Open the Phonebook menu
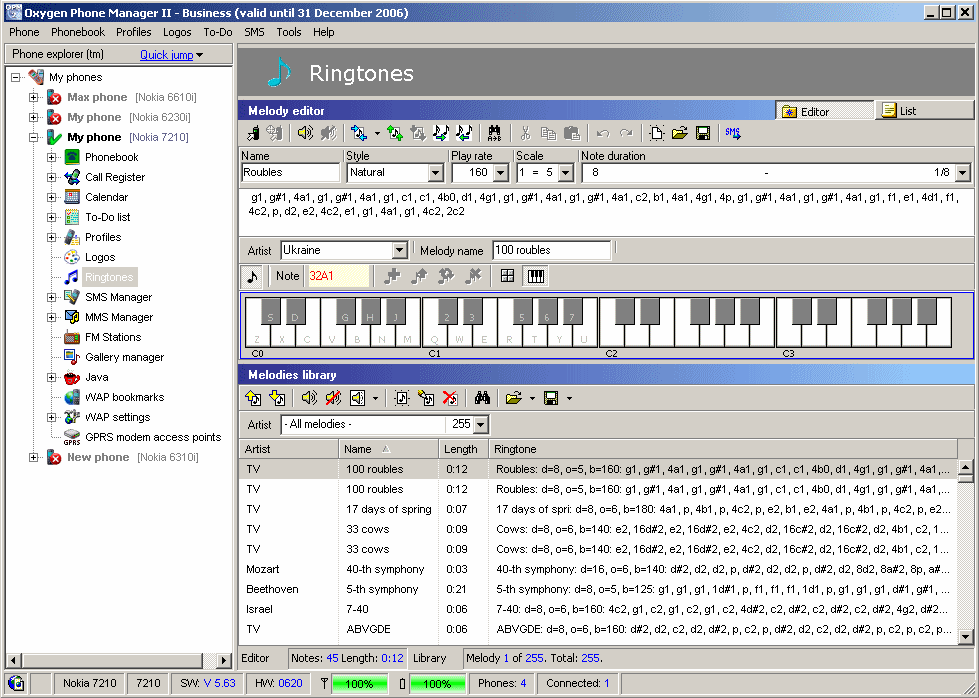The height and width of the screenshot is (698, 979). tap(78, 32)
